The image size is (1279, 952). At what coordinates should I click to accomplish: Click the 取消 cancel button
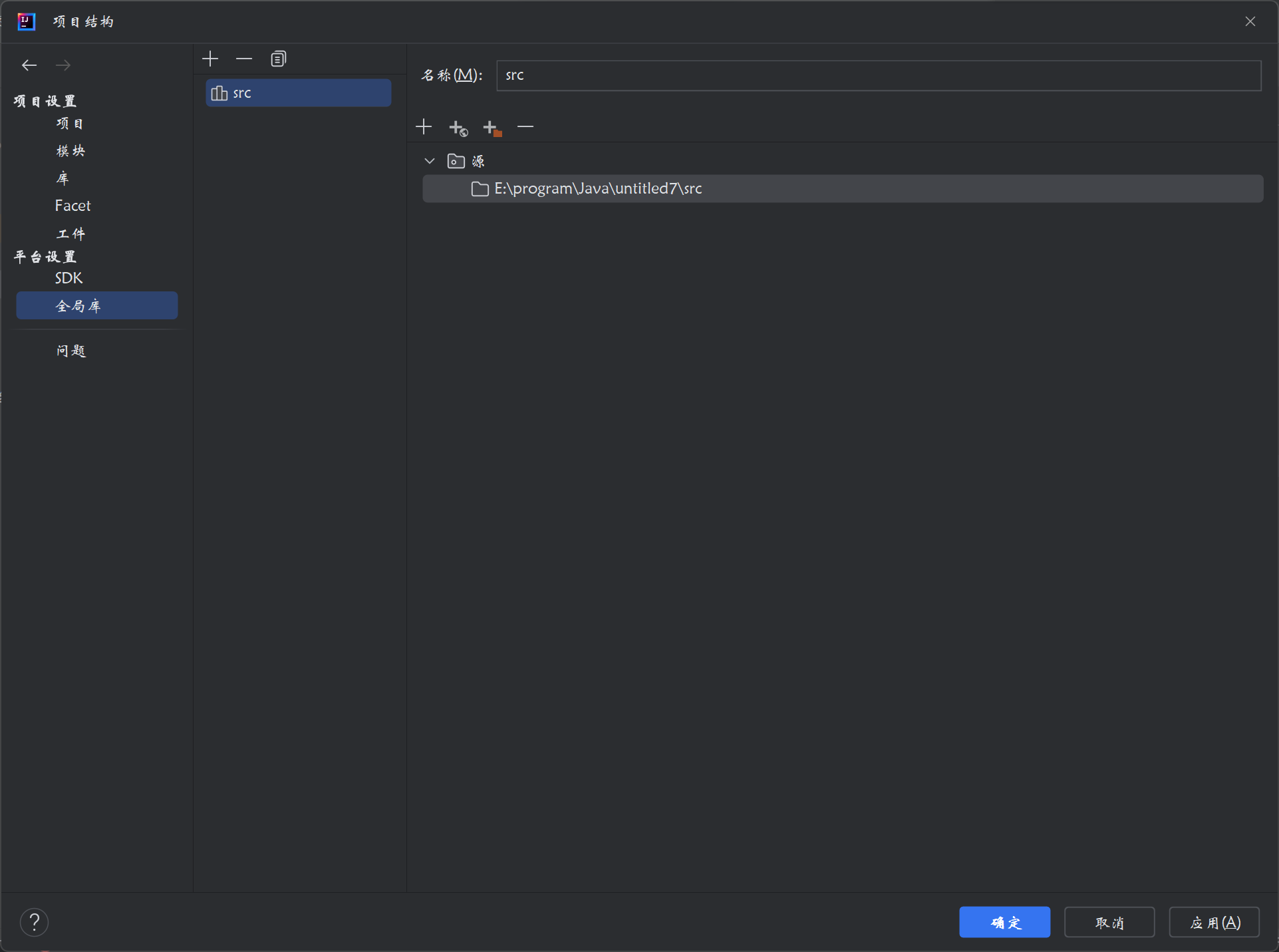[1109, 923]
